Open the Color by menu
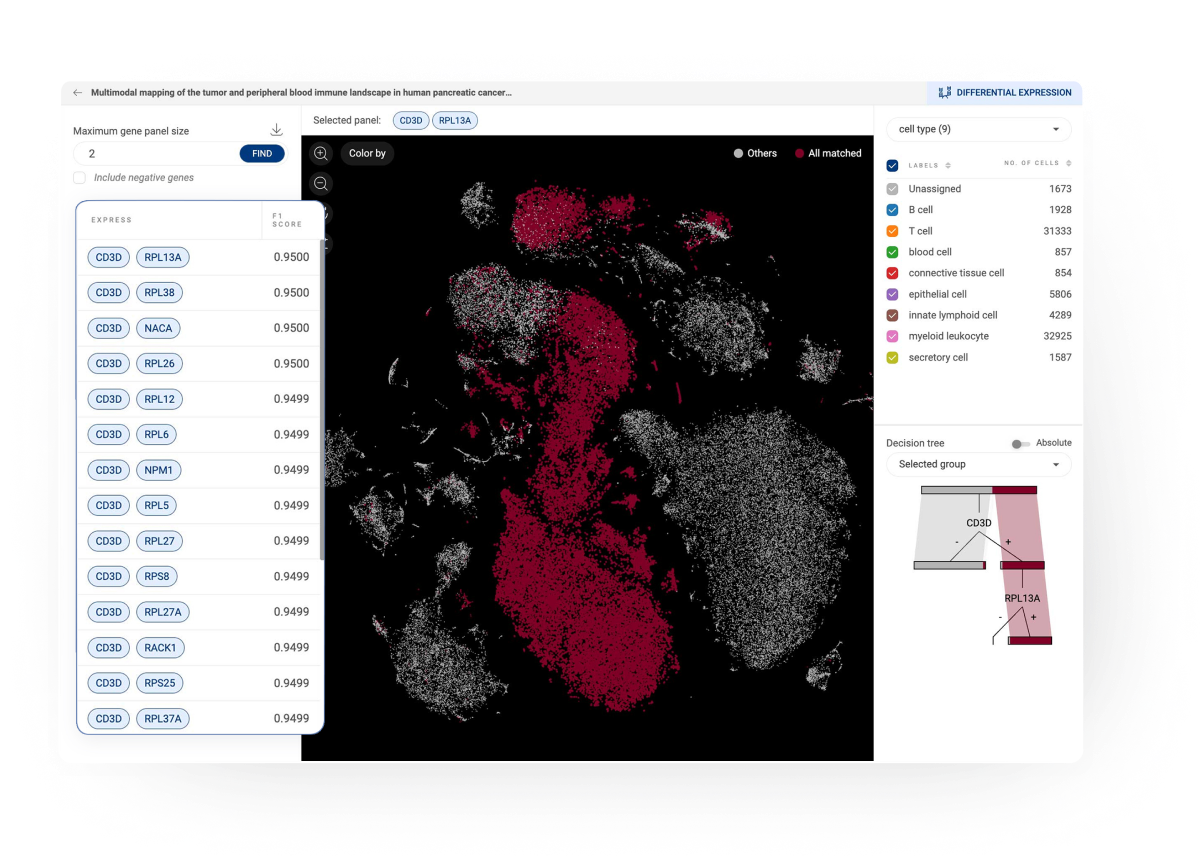 tap(367, 154)
